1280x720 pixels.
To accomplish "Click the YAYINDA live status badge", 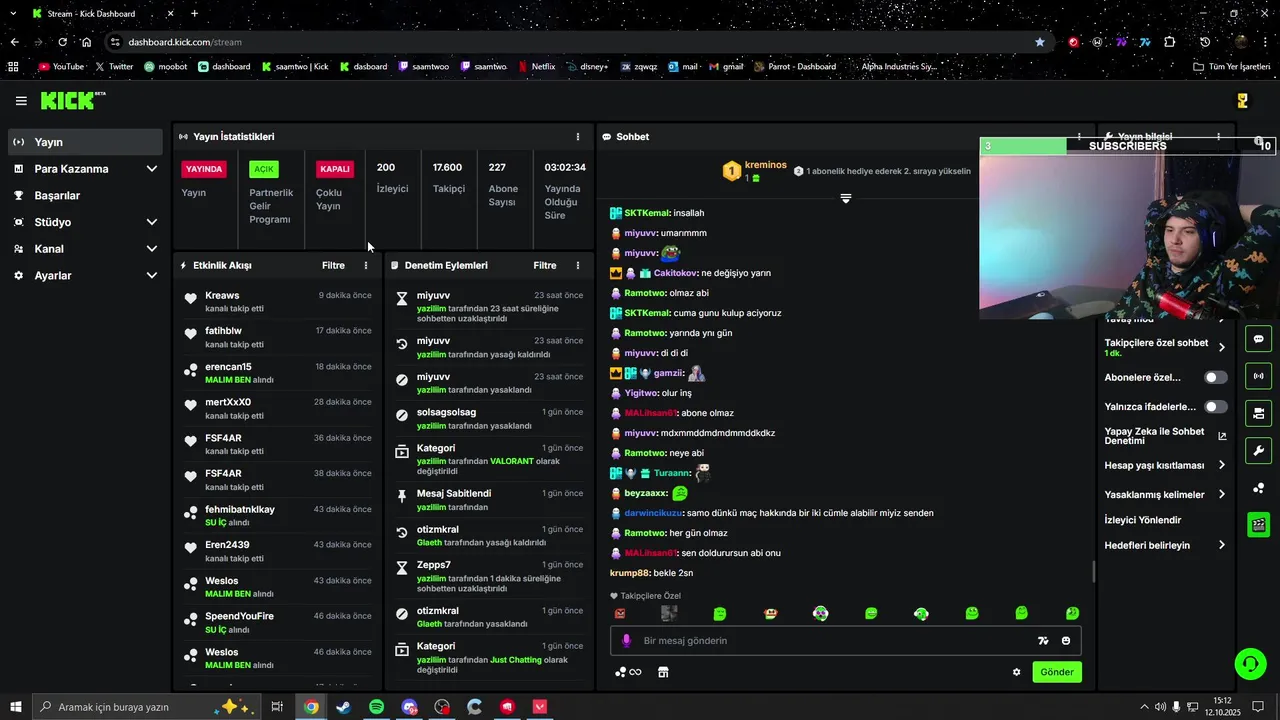I will click(x=204, y=169).
